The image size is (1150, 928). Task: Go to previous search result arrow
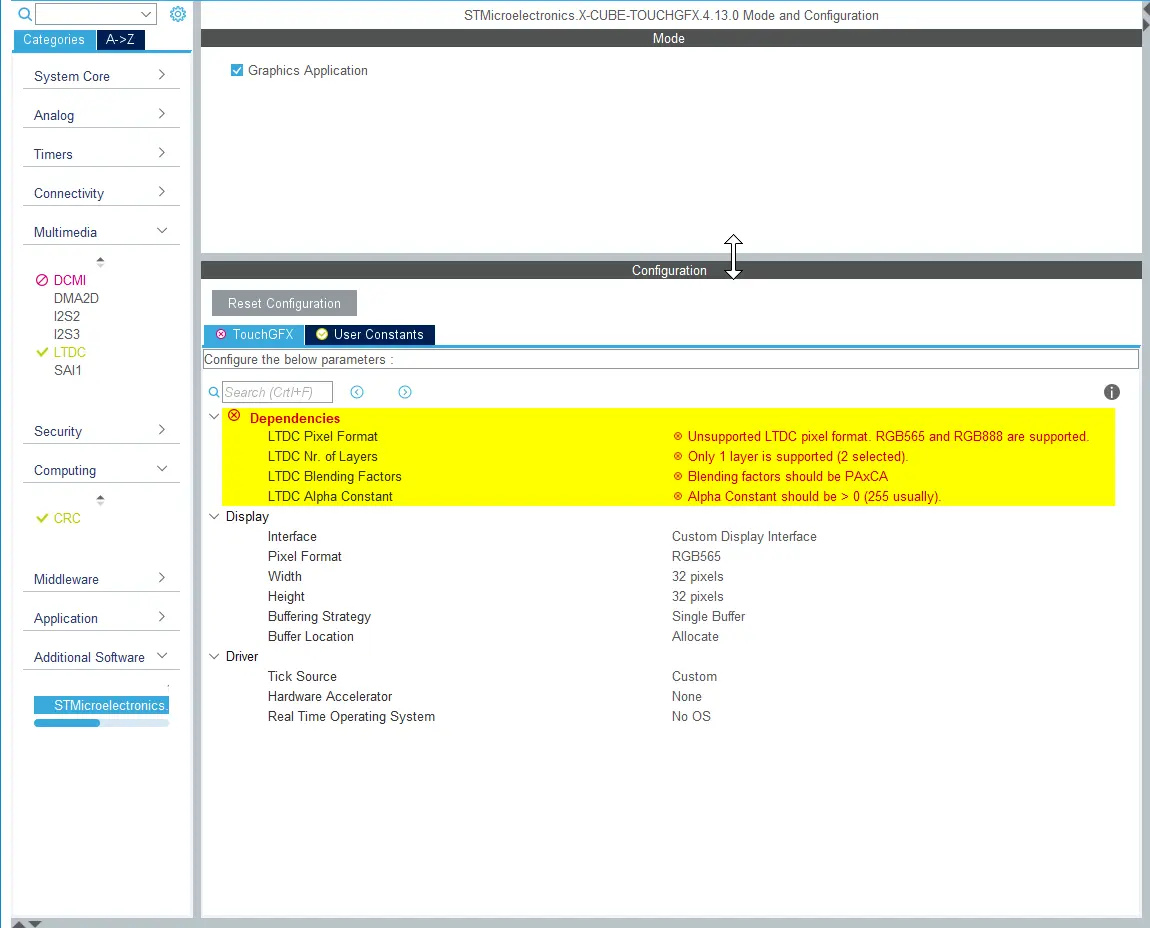pos(357,392)
